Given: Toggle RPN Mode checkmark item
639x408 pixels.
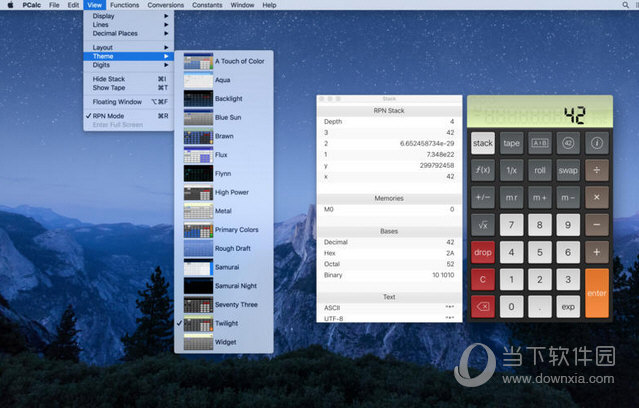Looking at the screenshot, I should [x=128, y=116].
